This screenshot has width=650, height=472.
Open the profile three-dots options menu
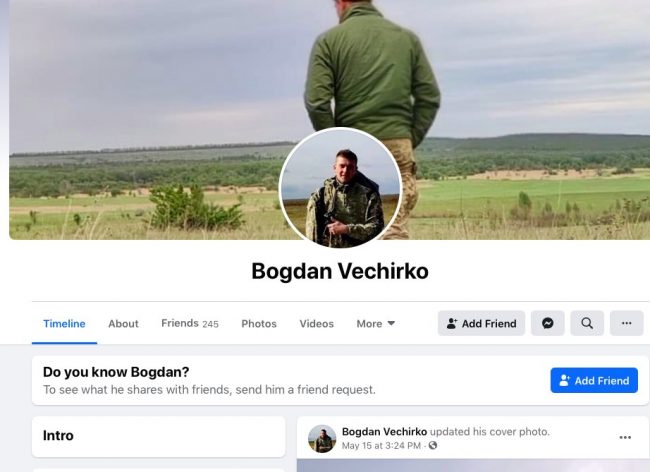tap(626, 323)
